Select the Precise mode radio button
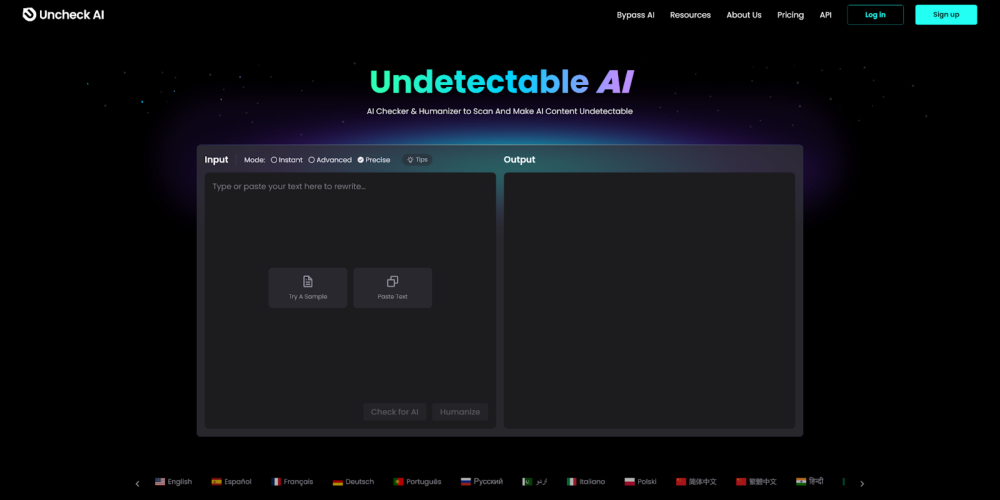1000x500 pixels. [361, 160]
